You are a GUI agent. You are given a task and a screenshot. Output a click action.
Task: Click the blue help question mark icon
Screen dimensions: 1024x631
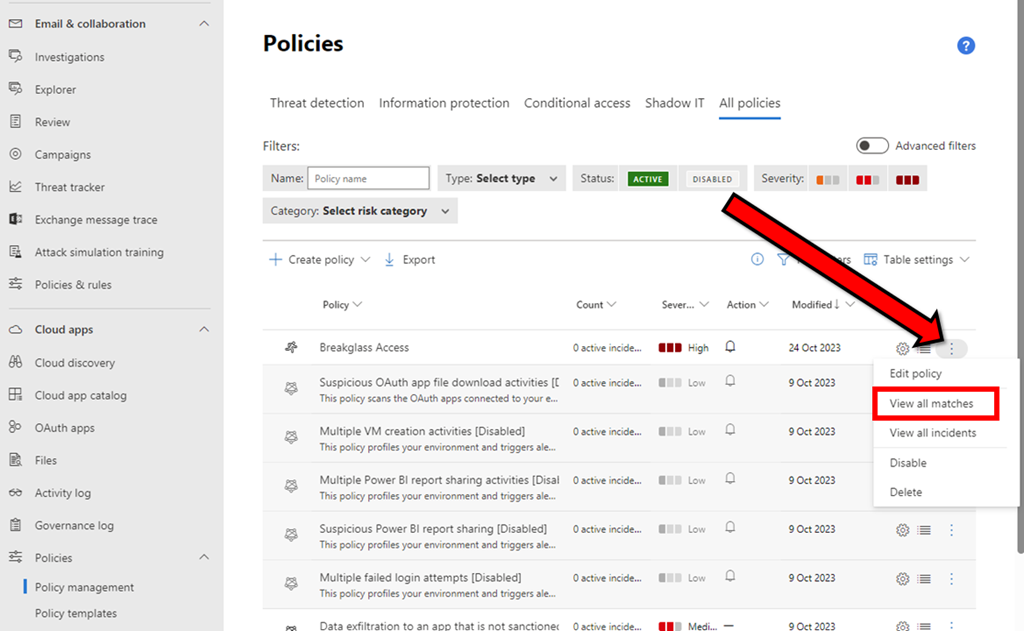[x=965, y=45]
